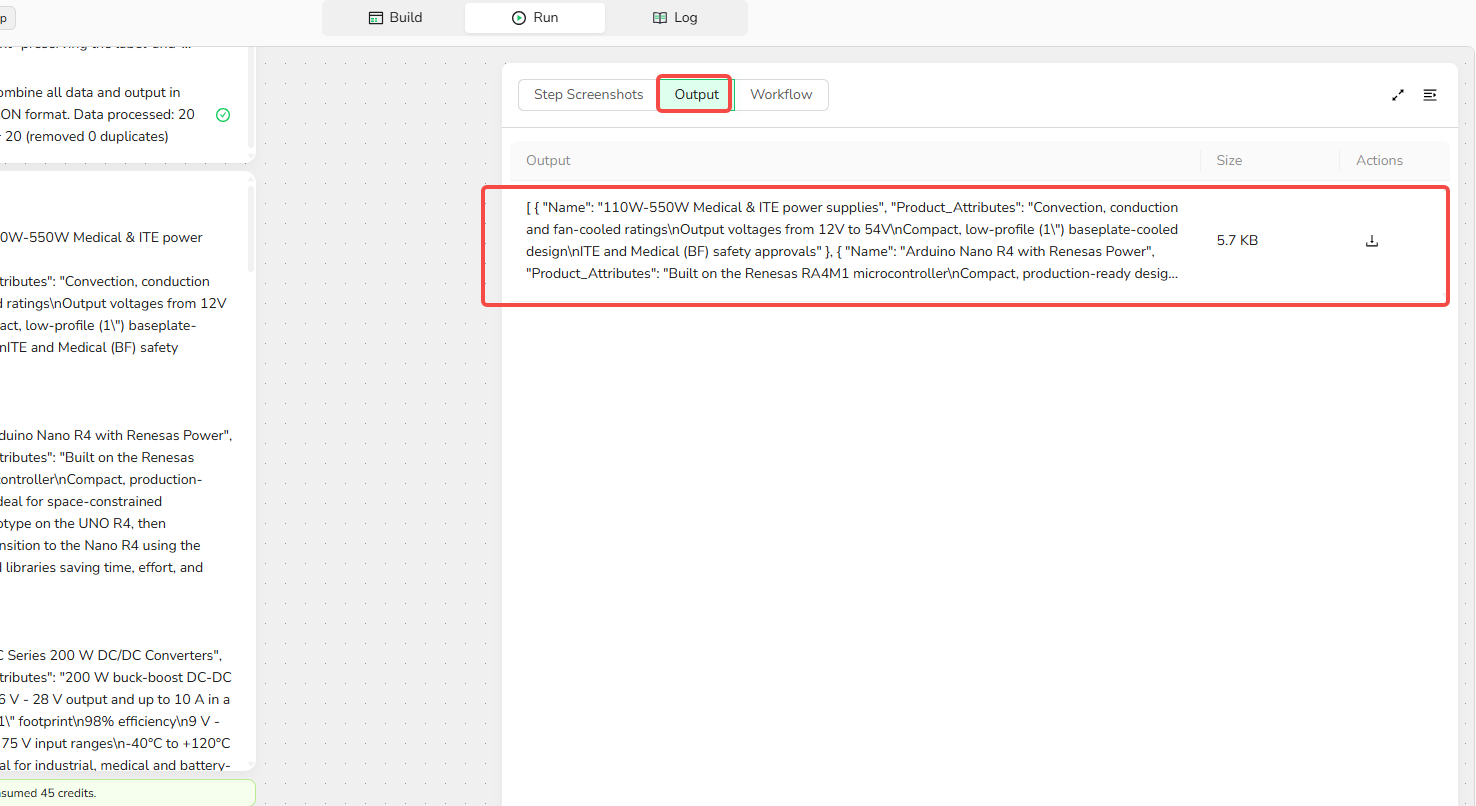Expand the output panel to fullscreen
Screen dimensions: 1476x806
1398,95
